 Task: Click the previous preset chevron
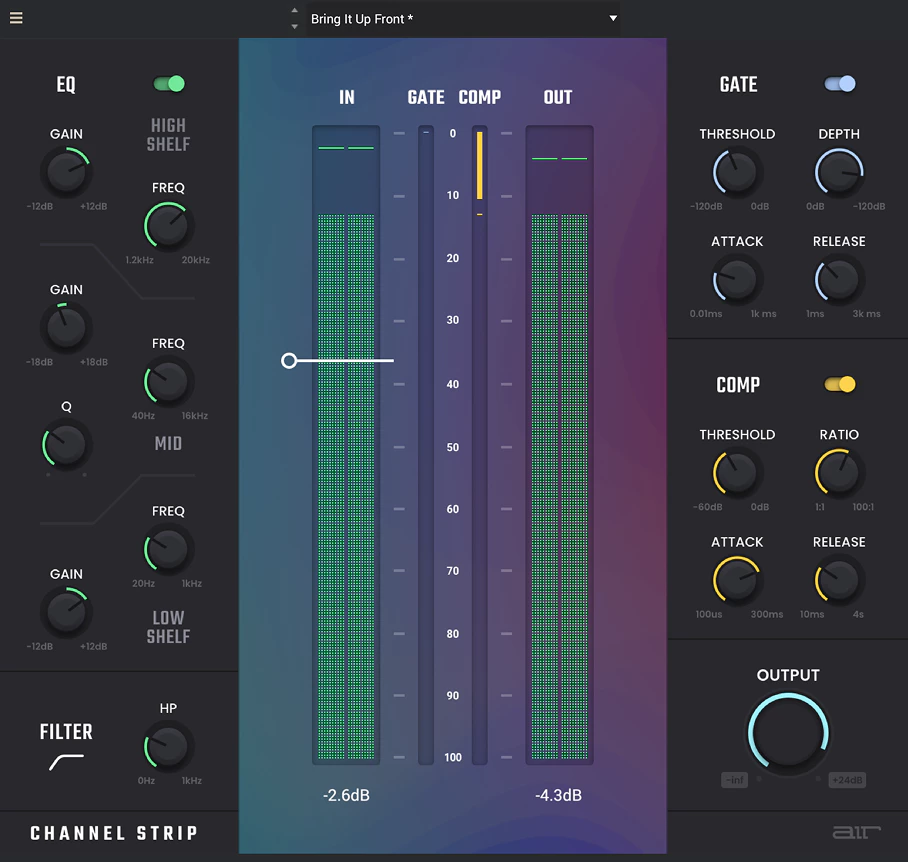(293, 12)
